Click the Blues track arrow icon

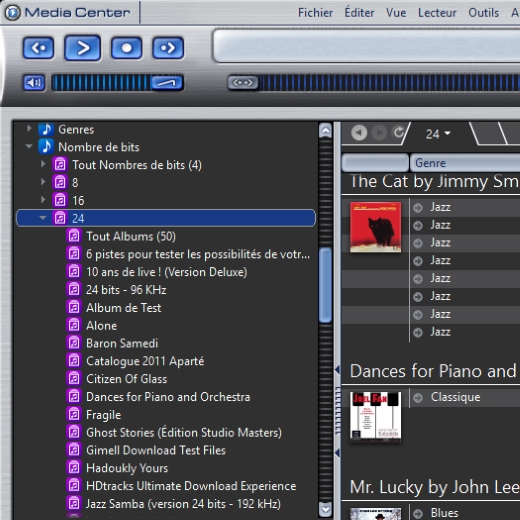[418, 513]
